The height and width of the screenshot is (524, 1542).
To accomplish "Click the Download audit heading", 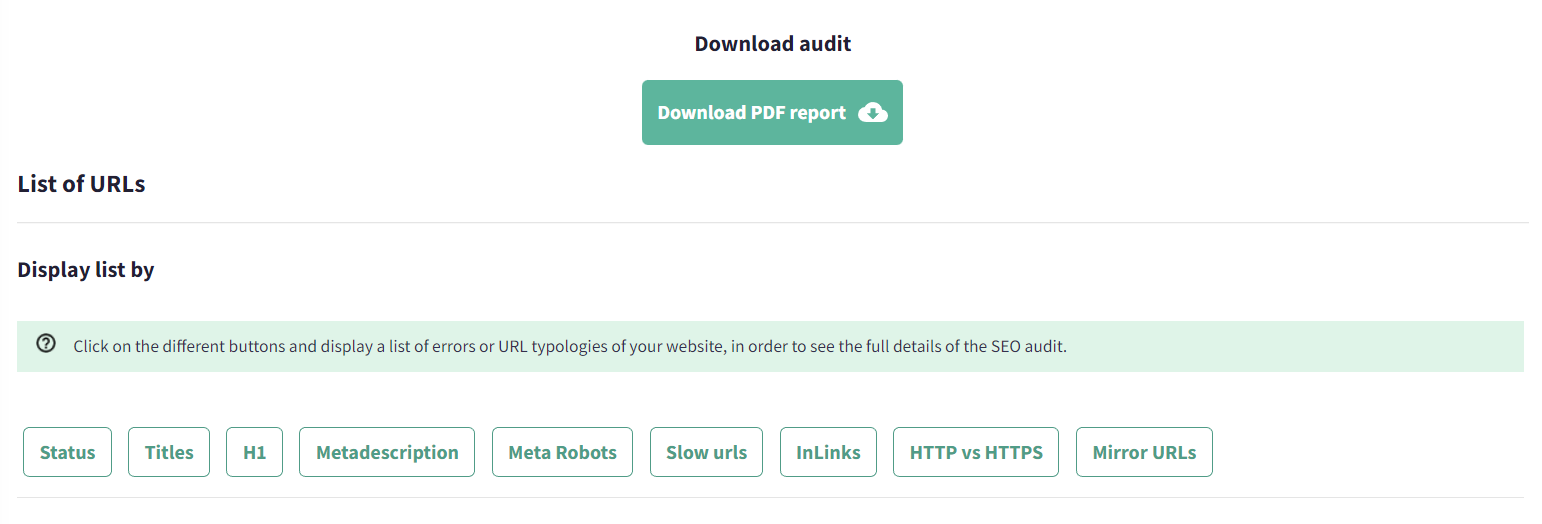I will [773, 44].
